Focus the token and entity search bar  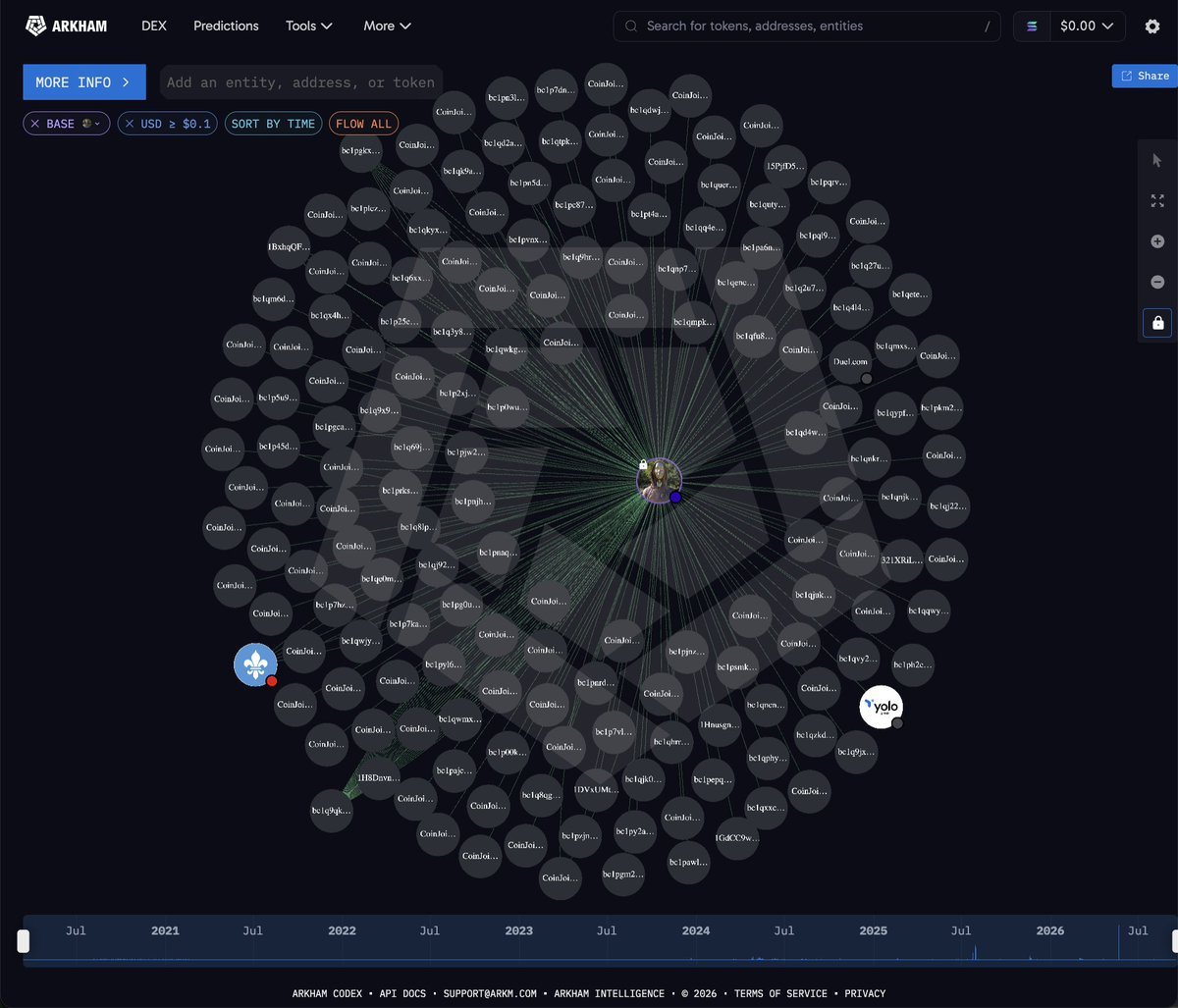pos(807,27)
